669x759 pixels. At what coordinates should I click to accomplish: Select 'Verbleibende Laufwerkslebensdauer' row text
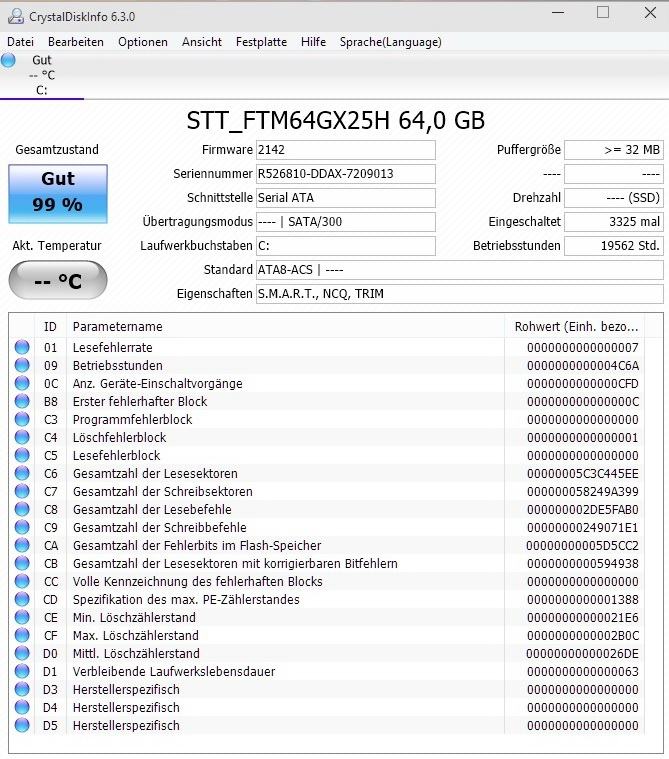(x=174, y=671)
